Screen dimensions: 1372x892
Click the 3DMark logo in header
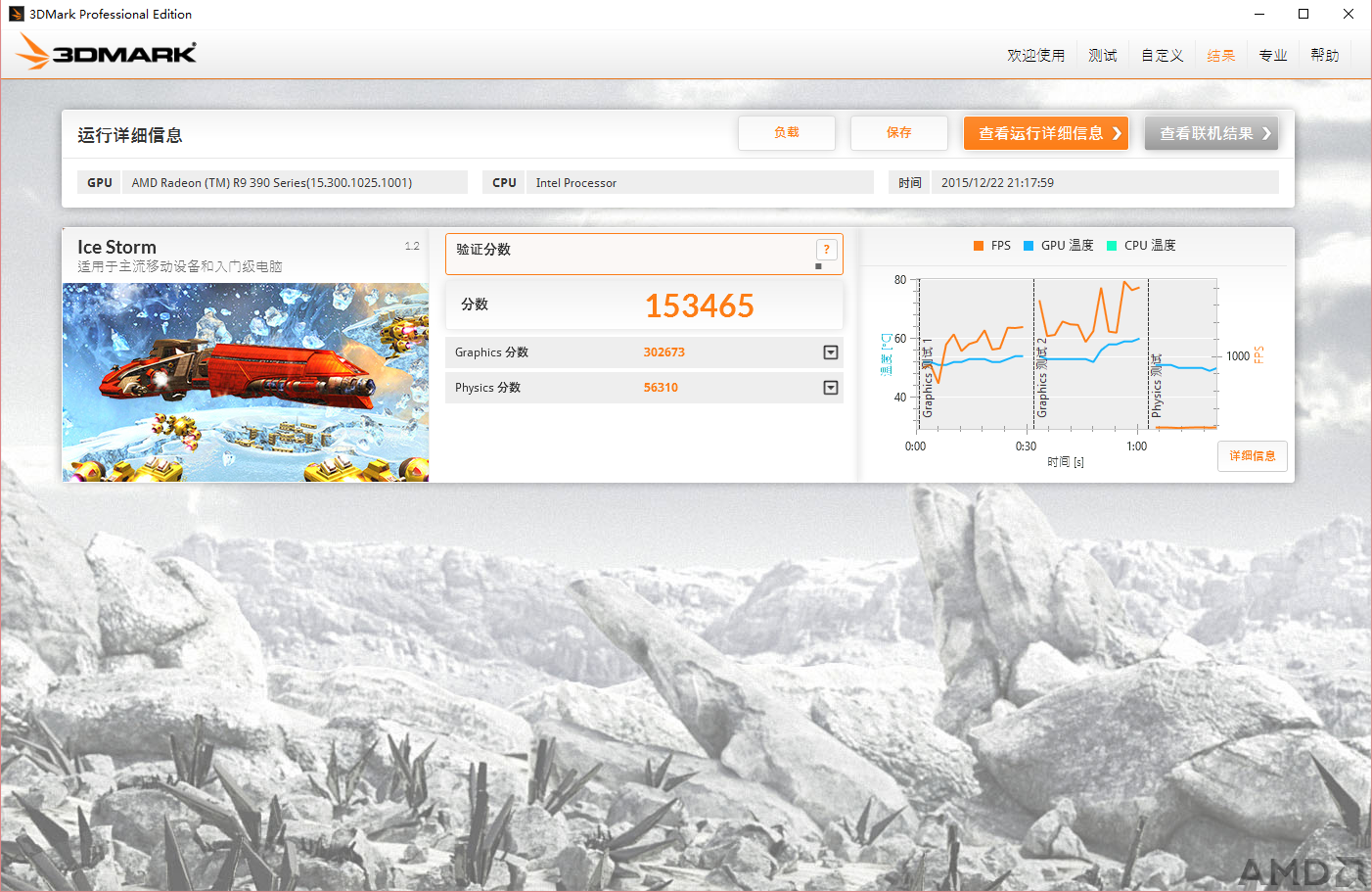tap(107, 52)
